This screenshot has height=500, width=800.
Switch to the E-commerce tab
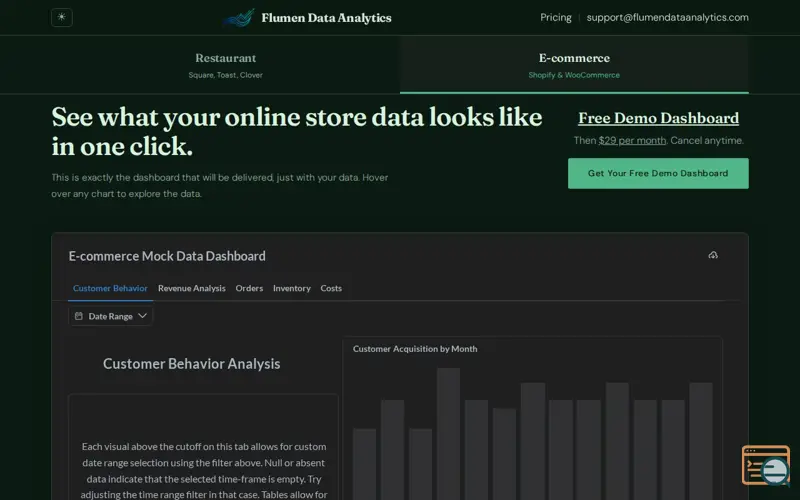[574, 65]
